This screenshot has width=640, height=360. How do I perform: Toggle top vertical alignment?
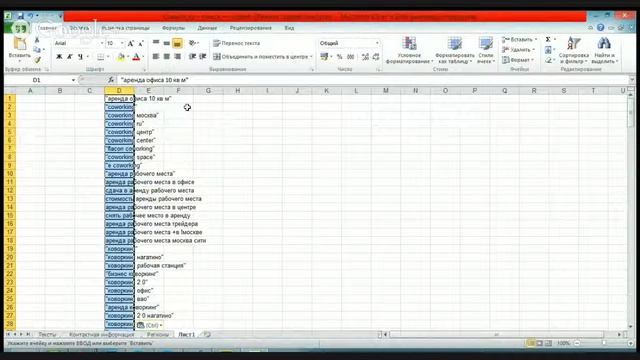point(156,42)
